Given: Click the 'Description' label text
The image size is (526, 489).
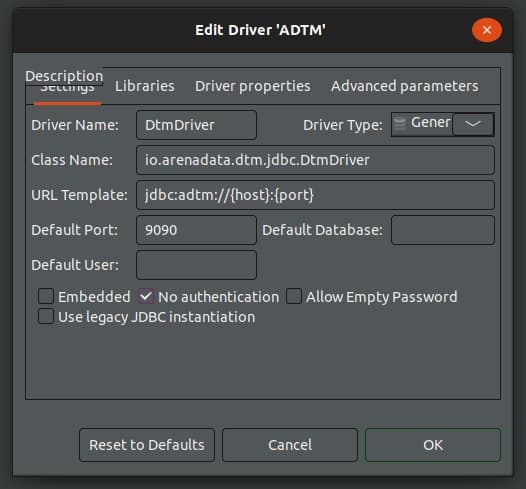Looking at the screenshot, I should tap(64, 76).
